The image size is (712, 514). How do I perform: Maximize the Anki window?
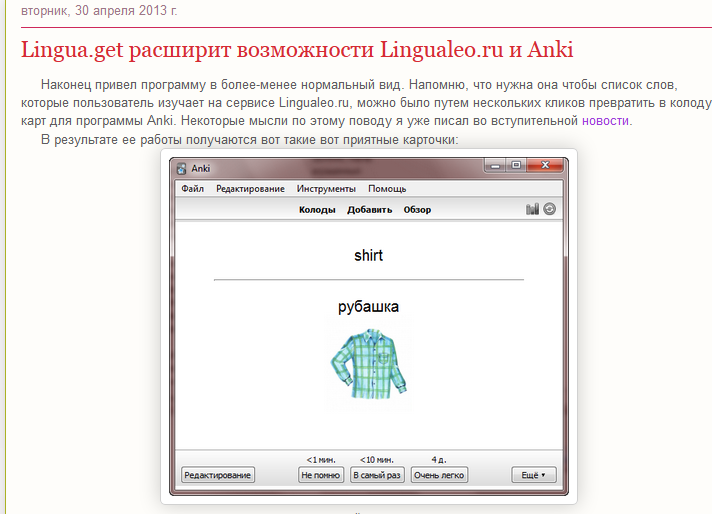(516, 165)
